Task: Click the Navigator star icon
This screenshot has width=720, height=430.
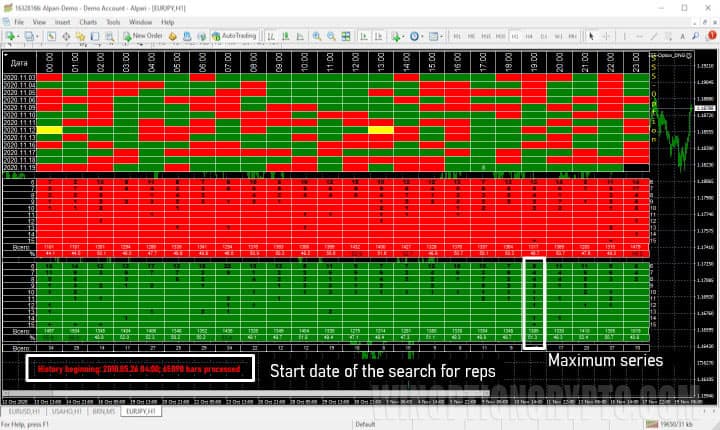Action: (x=80, y=35)
